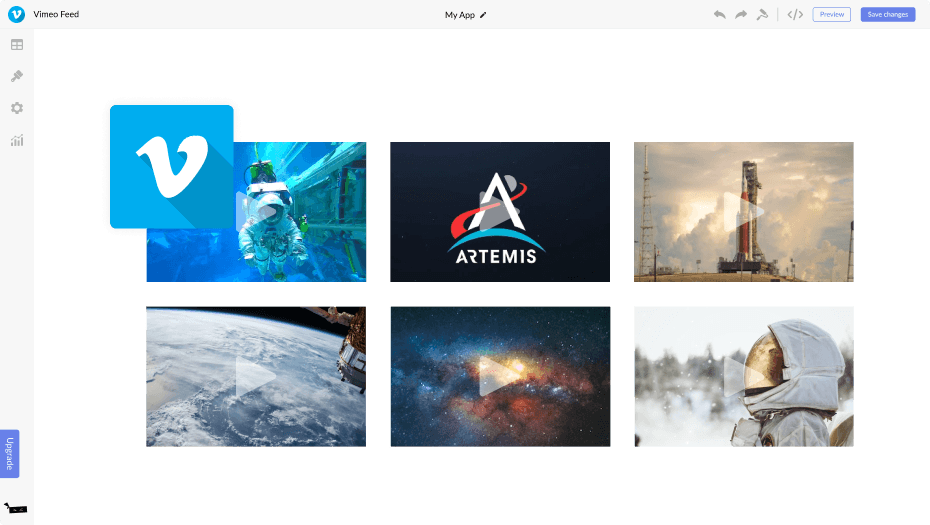
Task: Click the Save changes button
Action: 888,14
